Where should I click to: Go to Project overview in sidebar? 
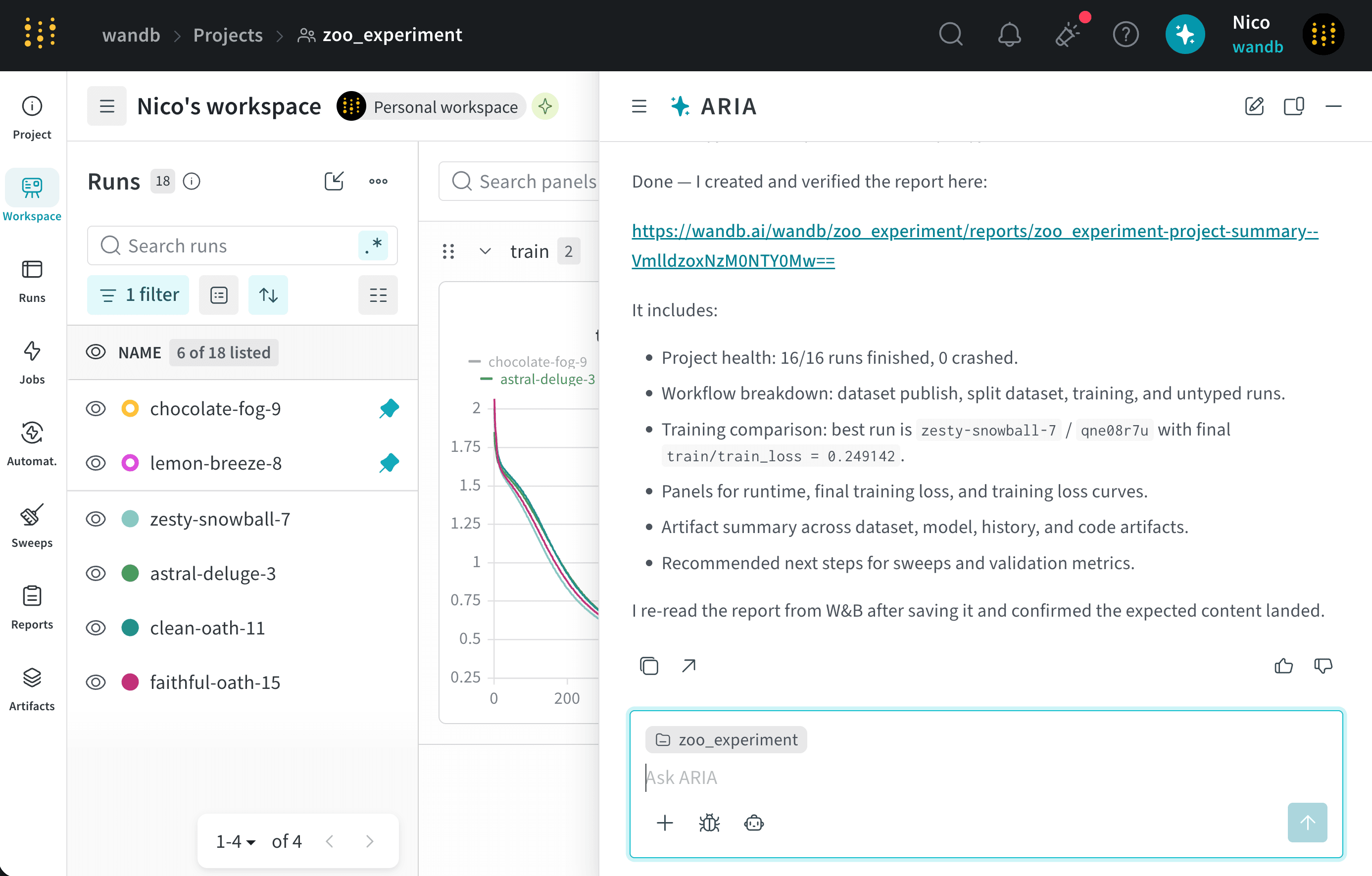click(x=32, y=117)
